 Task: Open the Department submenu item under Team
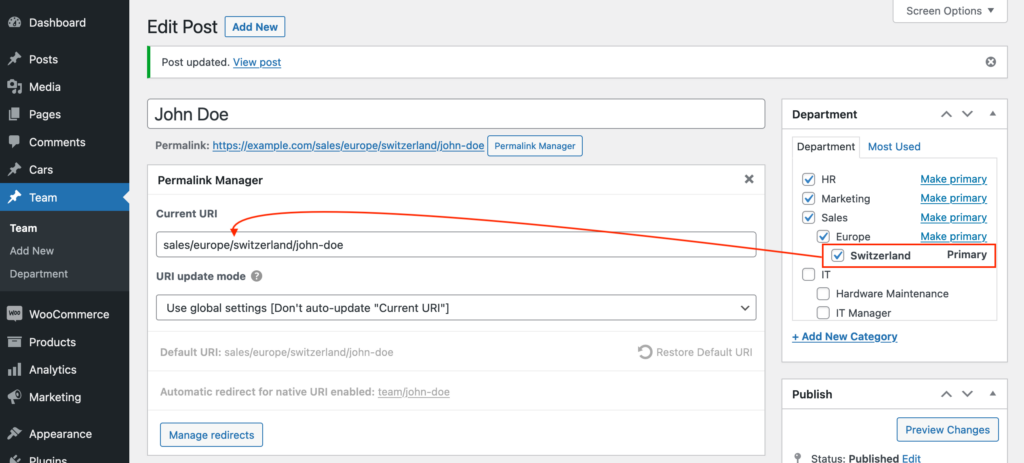[x=39, y=274]
